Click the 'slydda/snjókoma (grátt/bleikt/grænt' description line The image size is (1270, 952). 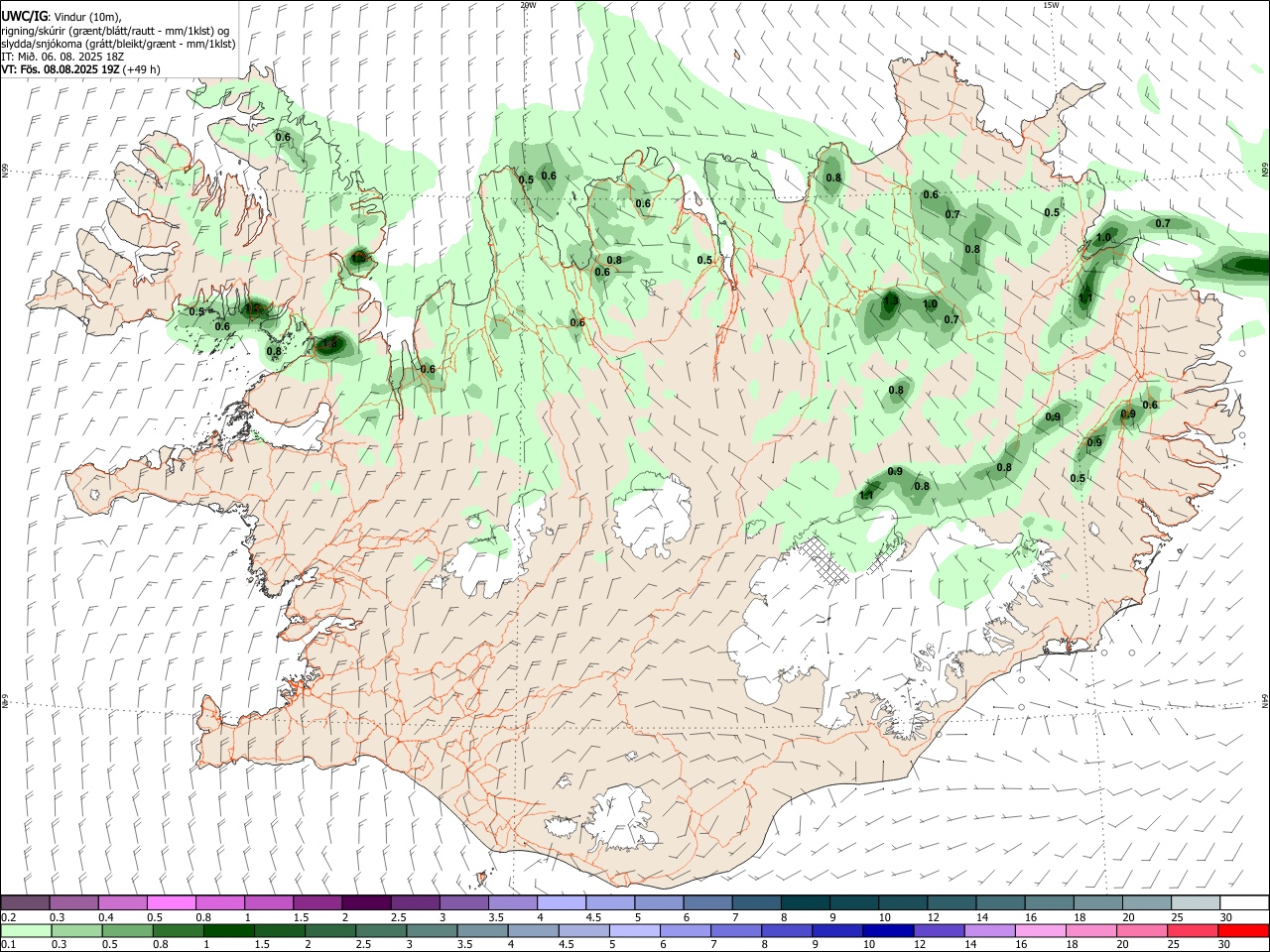pyautogui.click(x=118, y=44)
